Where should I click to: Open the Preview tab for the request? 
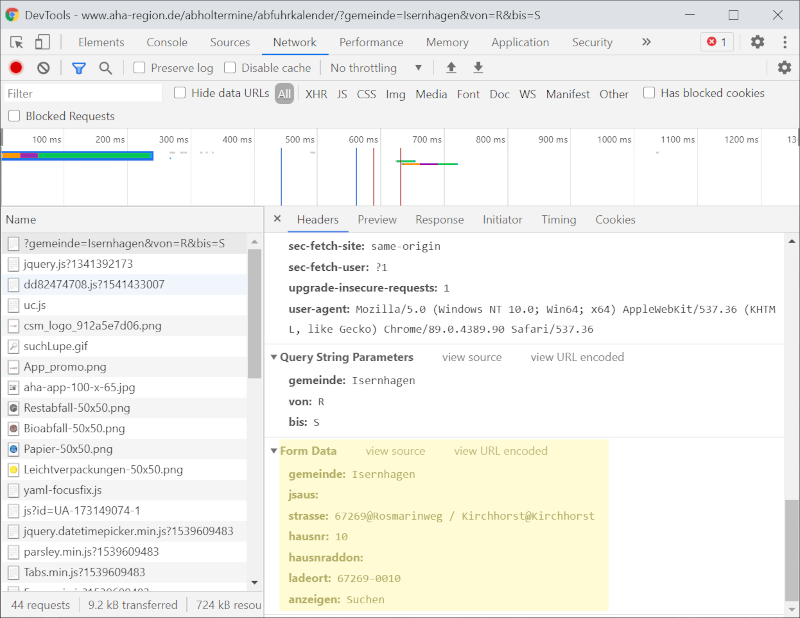click(x=377, y=219)
